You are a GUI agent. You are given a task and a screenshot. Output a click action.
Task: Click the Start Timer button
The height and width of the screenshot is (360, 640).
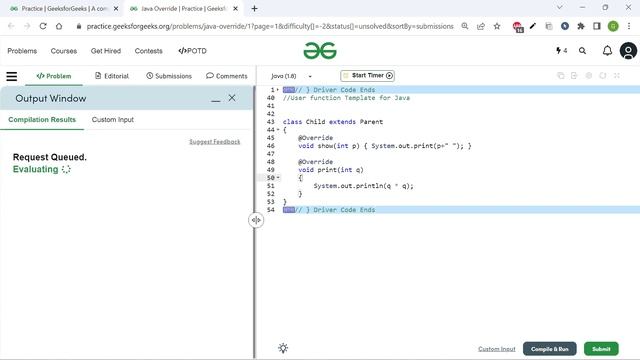(x=367, y=76)
